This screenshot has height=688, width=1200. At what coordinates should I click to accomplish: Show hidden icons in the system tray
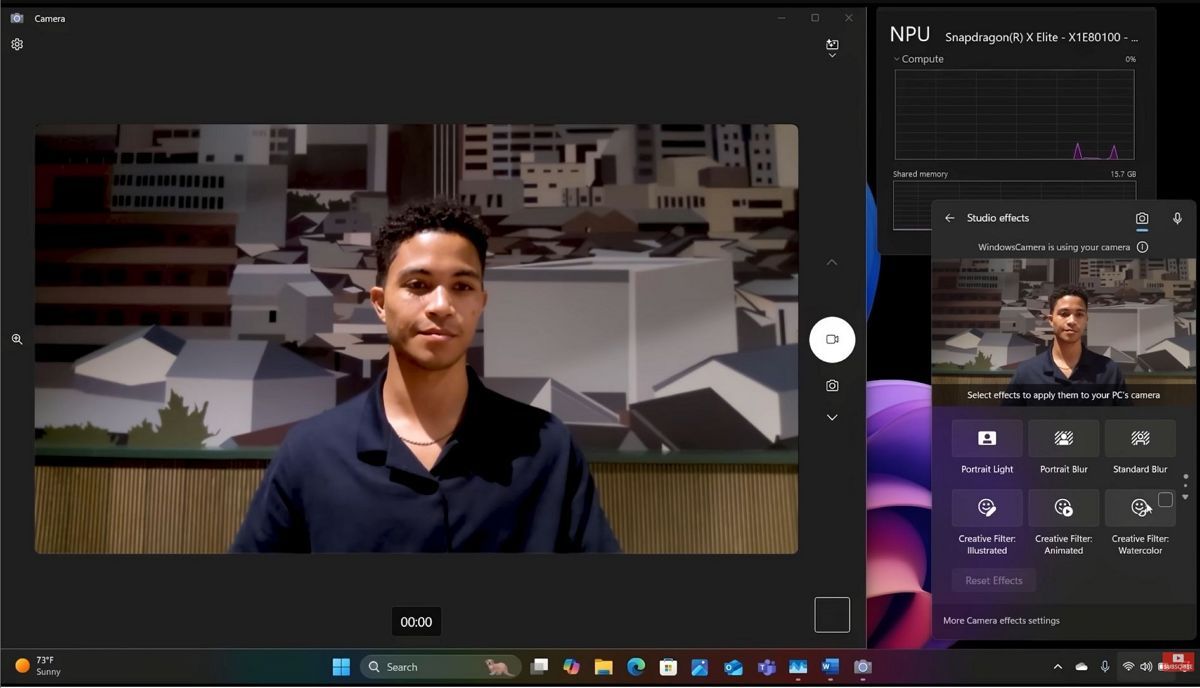click(1057, 666)
